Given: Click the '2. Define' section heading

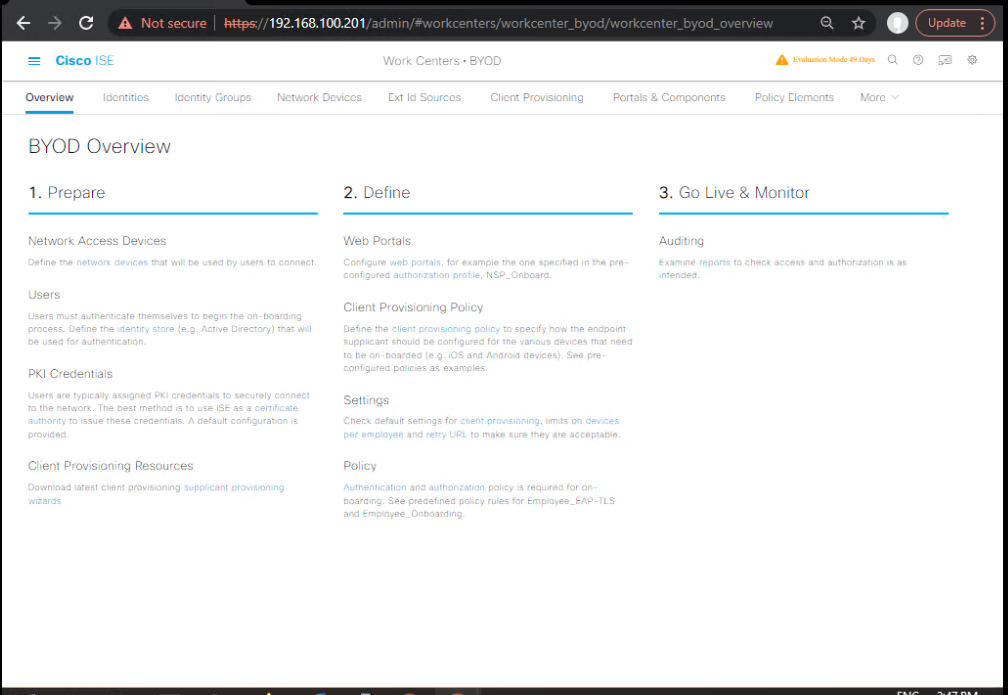Looking at the screenshot, I should 377,192.
